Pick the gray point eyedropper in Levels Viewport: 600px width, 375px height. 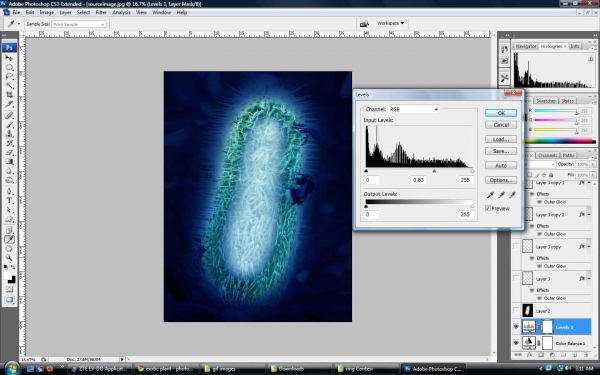(x=501, y=195)
